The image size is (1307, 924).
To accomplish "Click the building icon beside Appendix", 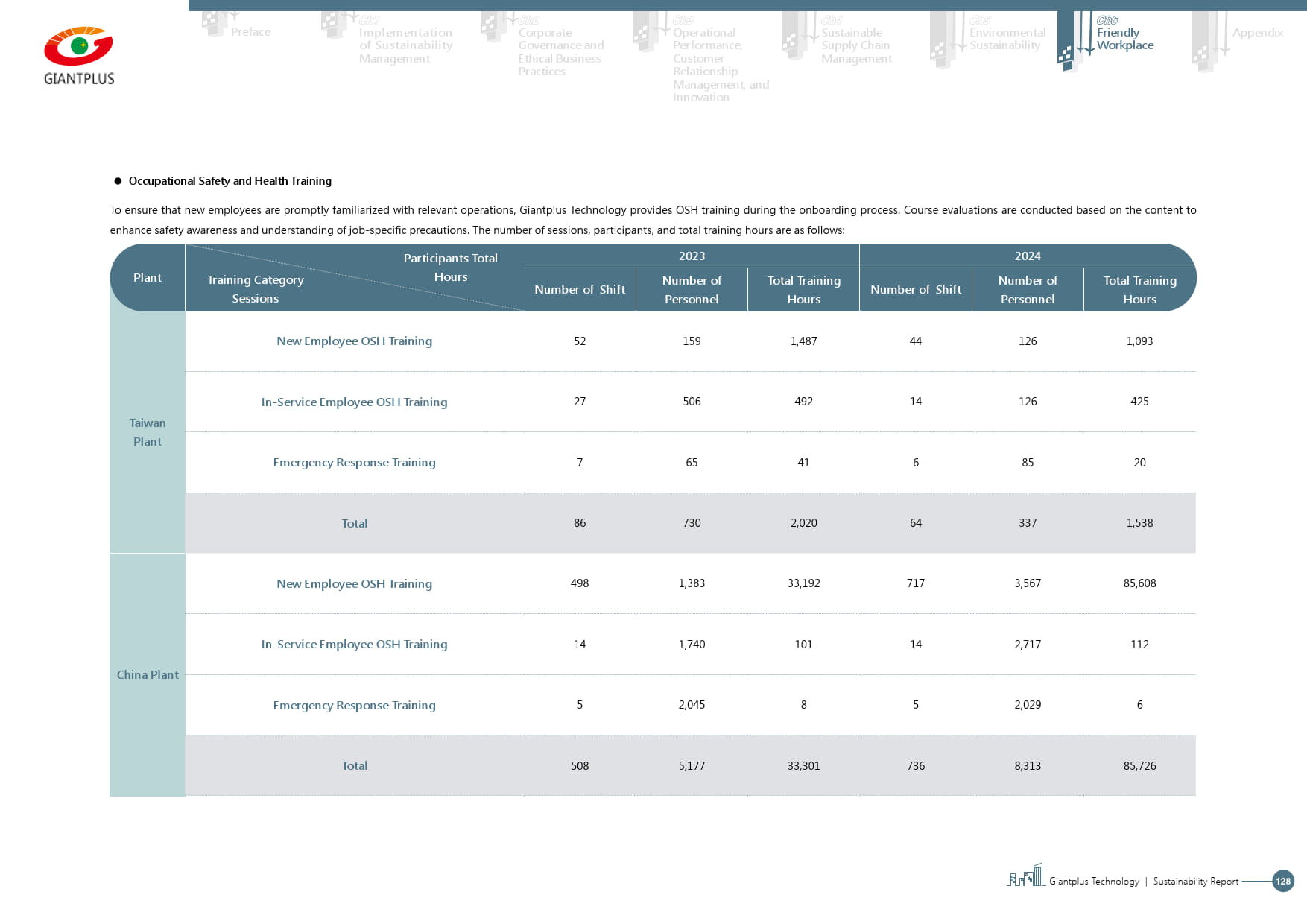I will (x=1206, y=42).
